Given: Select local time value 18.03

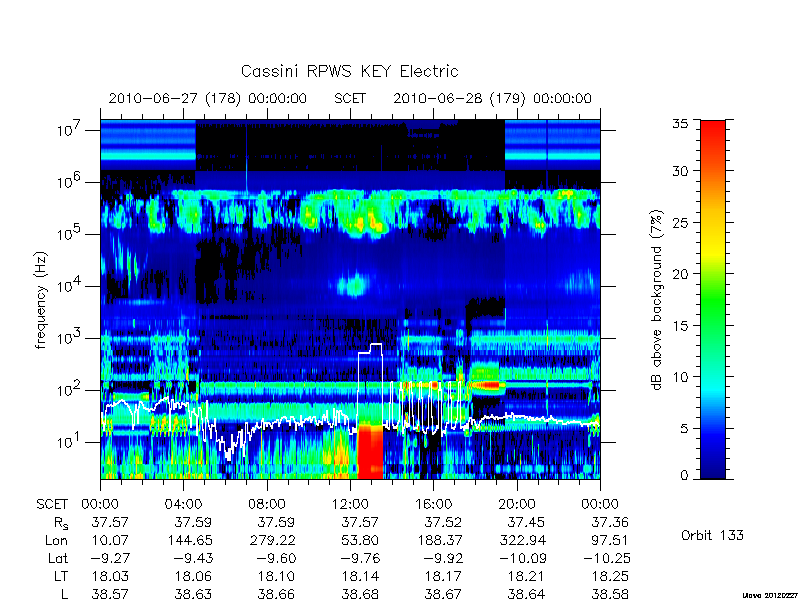Looking at the screenshot, I should [x=110, y=577].
